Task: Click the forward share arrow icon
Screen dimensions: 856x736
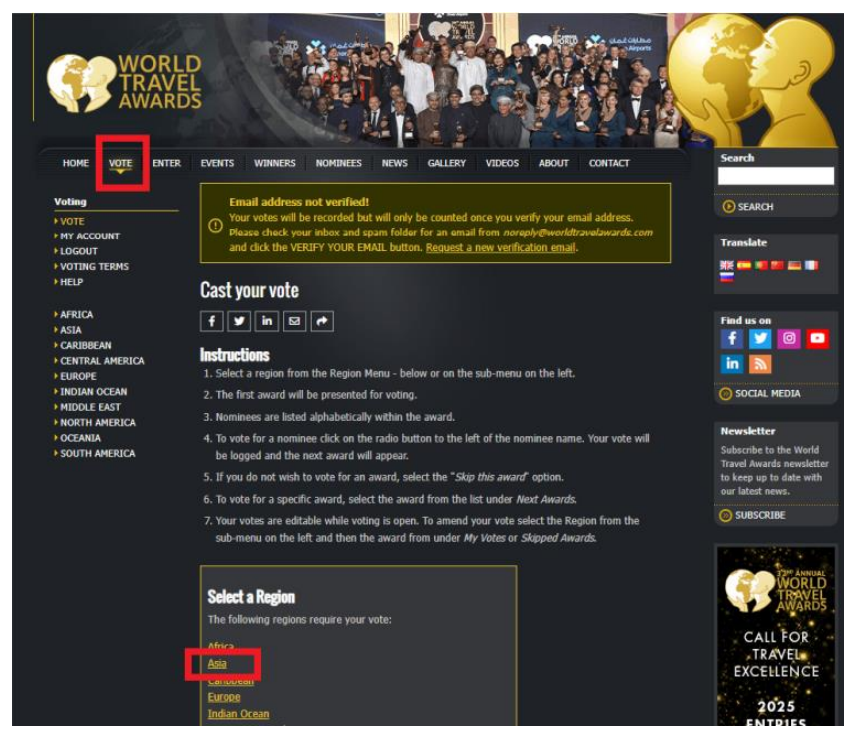Action: 322,321
